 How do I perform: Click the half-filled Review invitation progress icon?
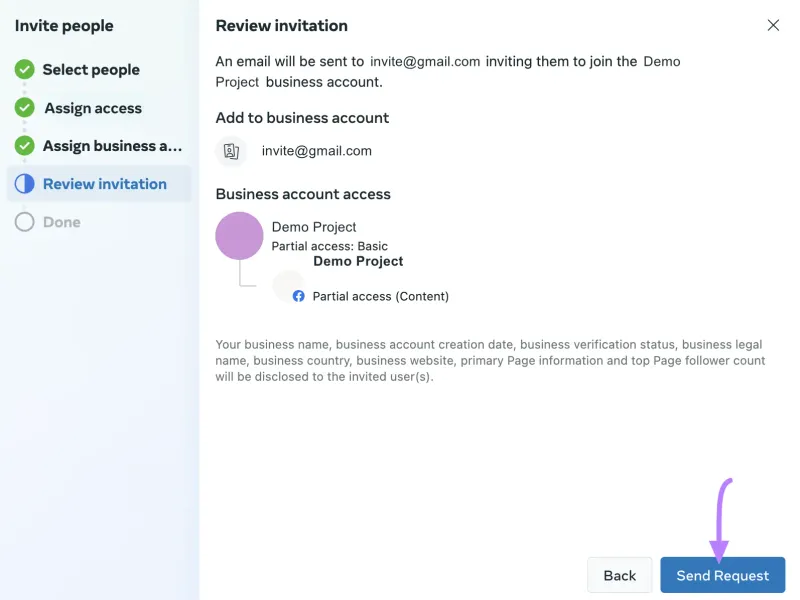26,184
